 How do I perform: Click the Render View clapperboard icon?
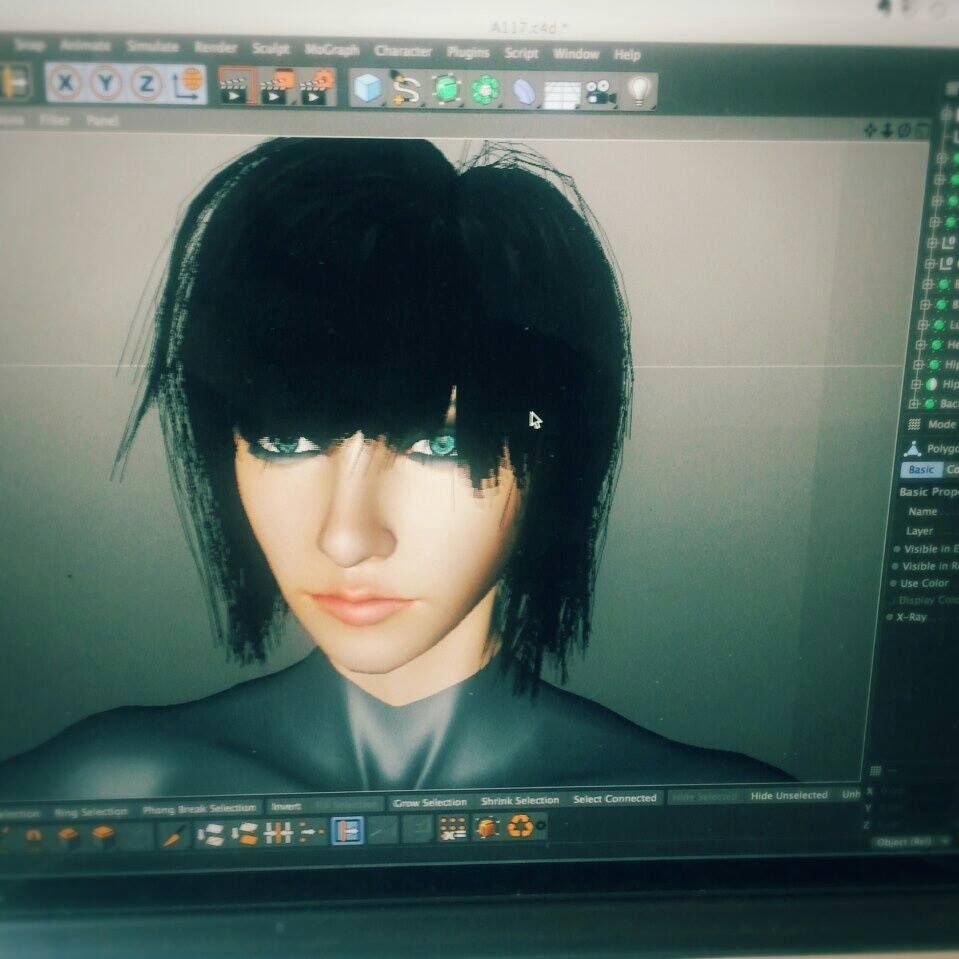click(x=235, y=87)
